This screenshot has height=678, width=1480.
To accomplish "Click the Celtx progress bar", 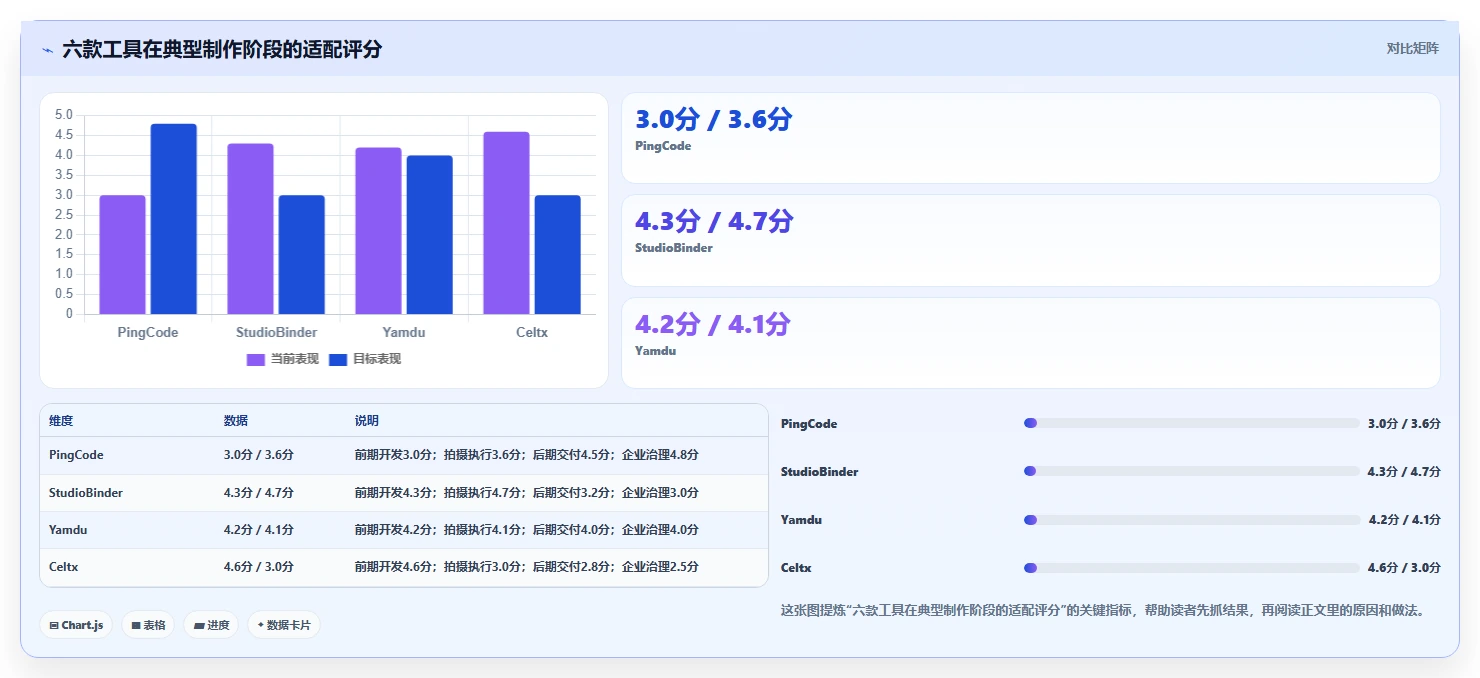I will click(x=1192, y=568).
